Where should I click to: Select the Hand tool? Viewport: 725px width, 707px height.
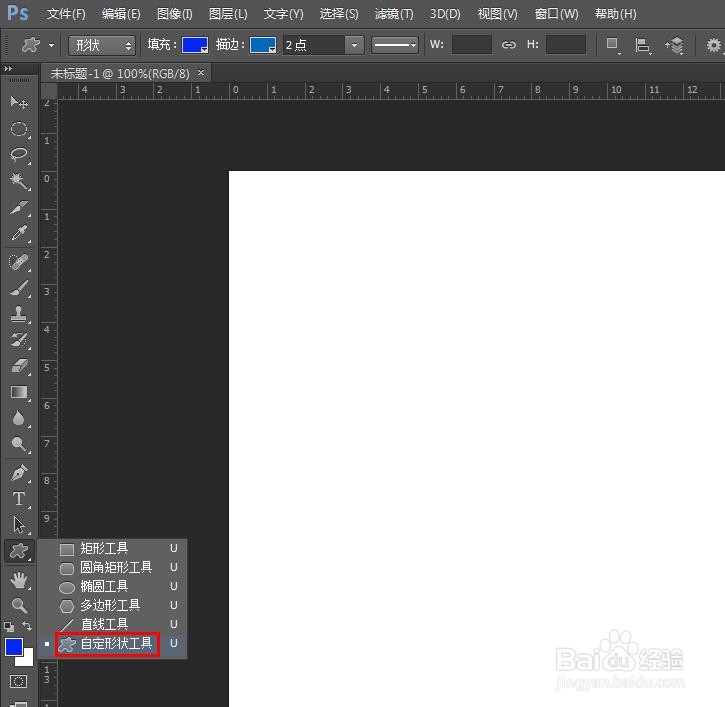[x=19, y=579]
